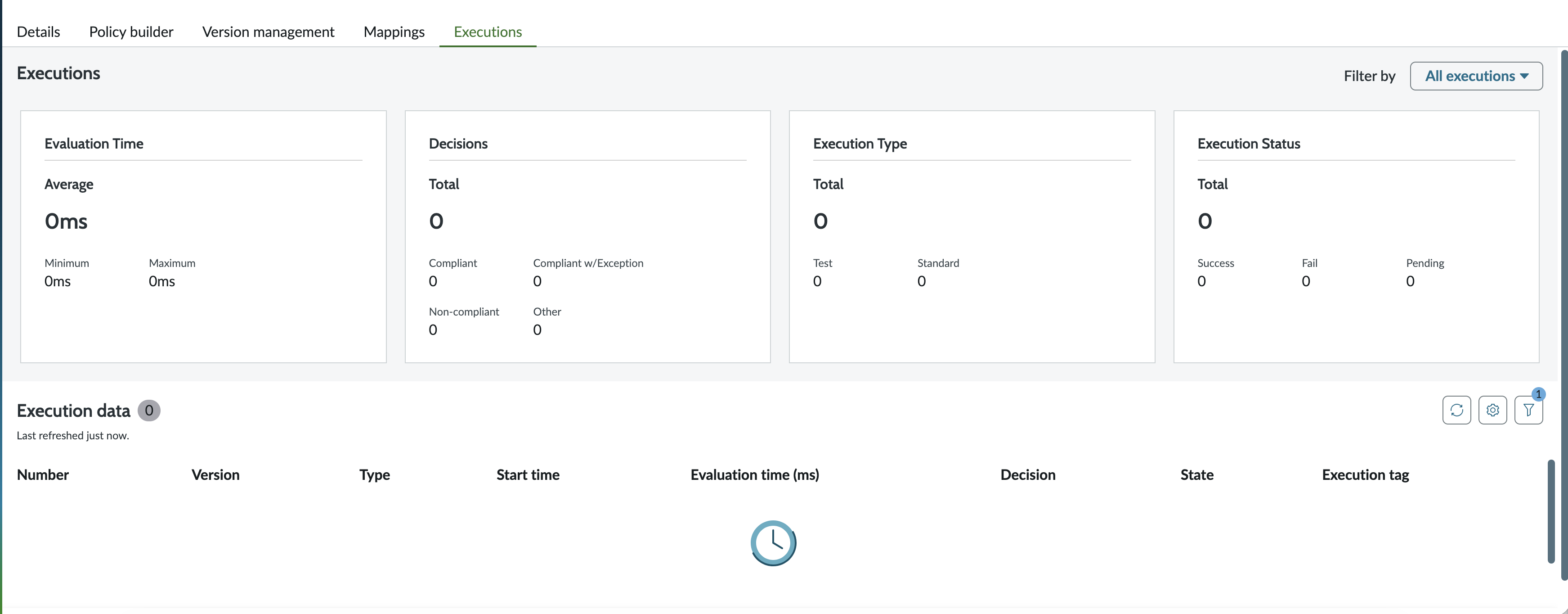Sort by the Type column header
Image resolution: width=1568 pixels, height=614 pixels.
[x=374, y=475]
